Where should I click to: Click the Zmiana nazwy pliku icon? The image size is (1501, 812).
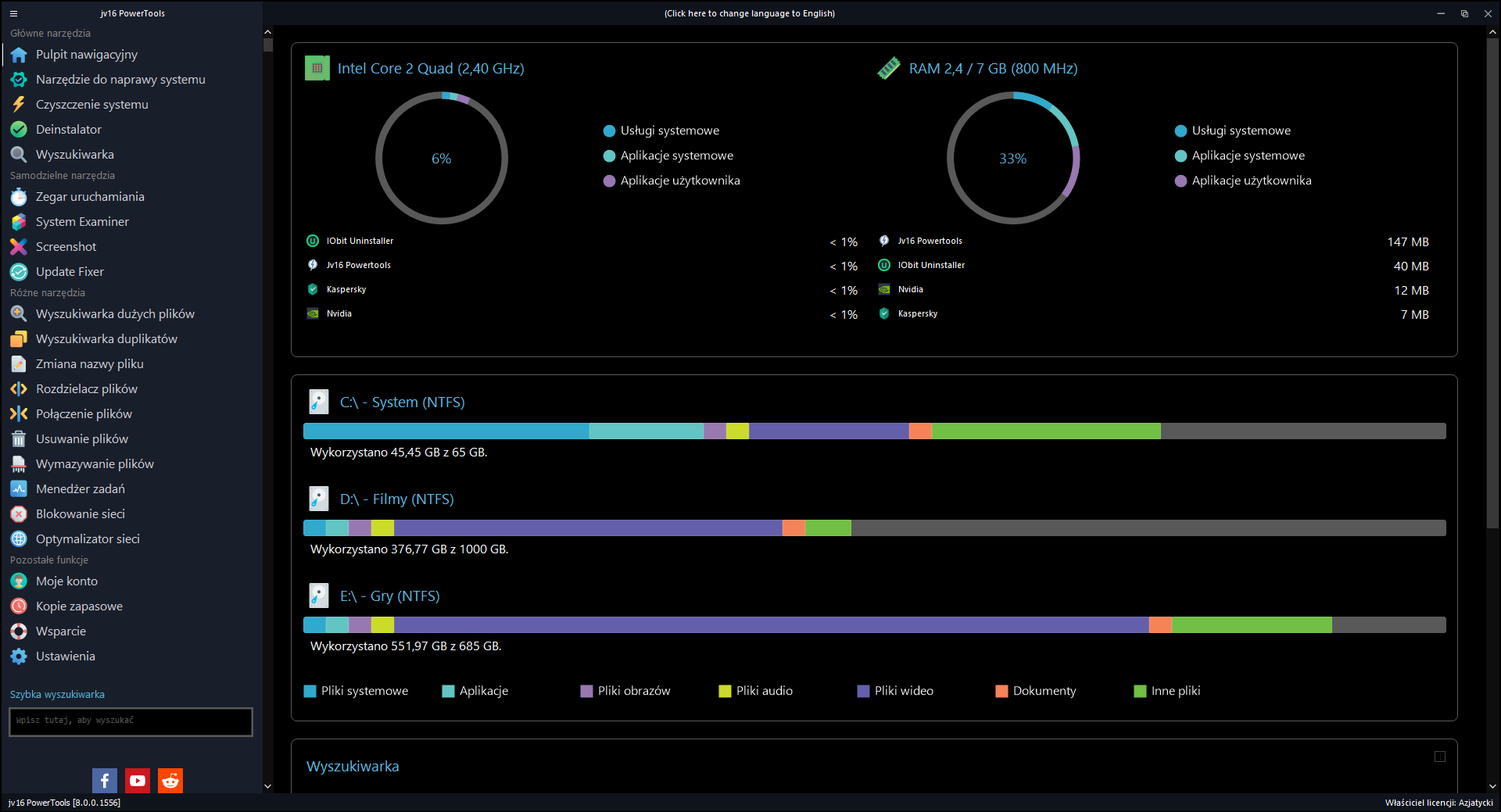pyautogui.click(x=19, y=364)
